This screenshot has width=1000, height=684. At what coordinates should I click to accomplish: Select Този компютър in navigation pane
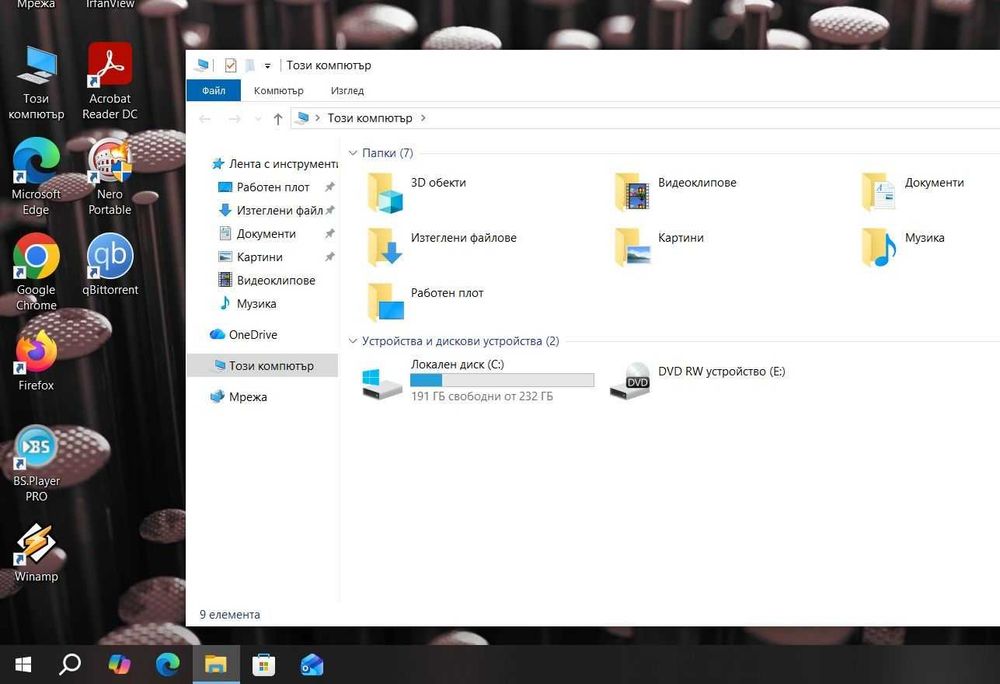(262, 366)
